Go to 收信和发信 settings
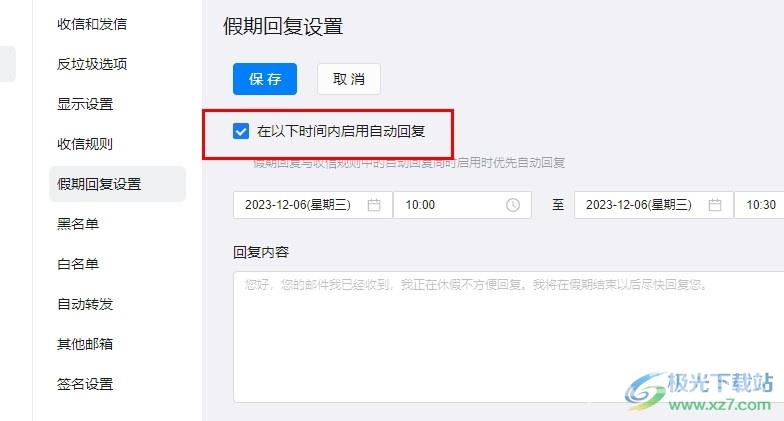Image resolution: width=784 pixels, height=421 pixels. (92, 24)
